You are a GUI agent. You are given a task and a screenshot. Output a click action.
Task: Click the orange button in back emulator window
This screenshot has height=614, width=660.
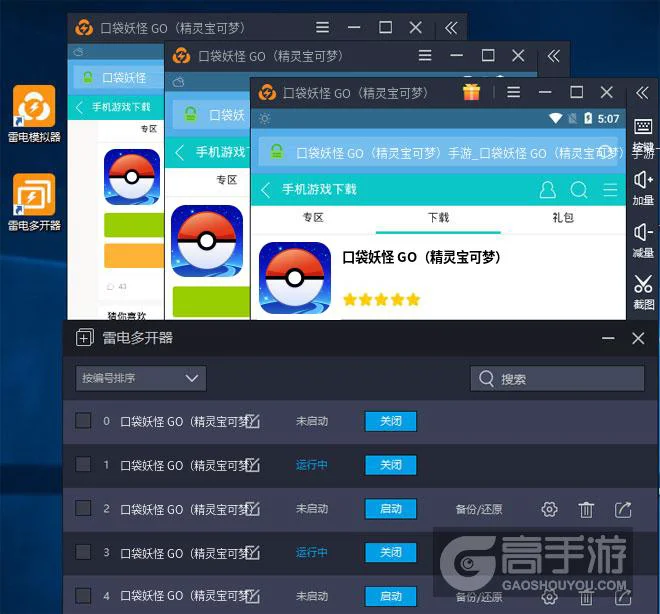tap(134, 255)
